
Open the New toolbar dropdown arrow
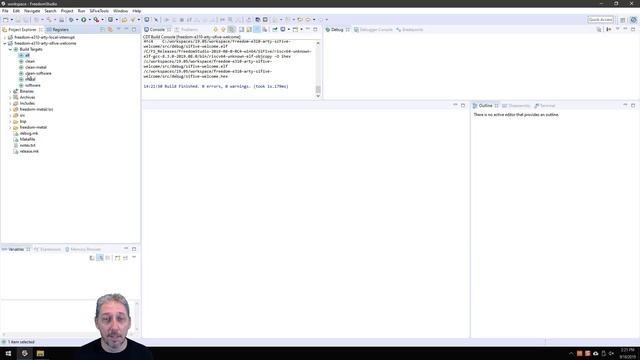[x=11, y=20]
